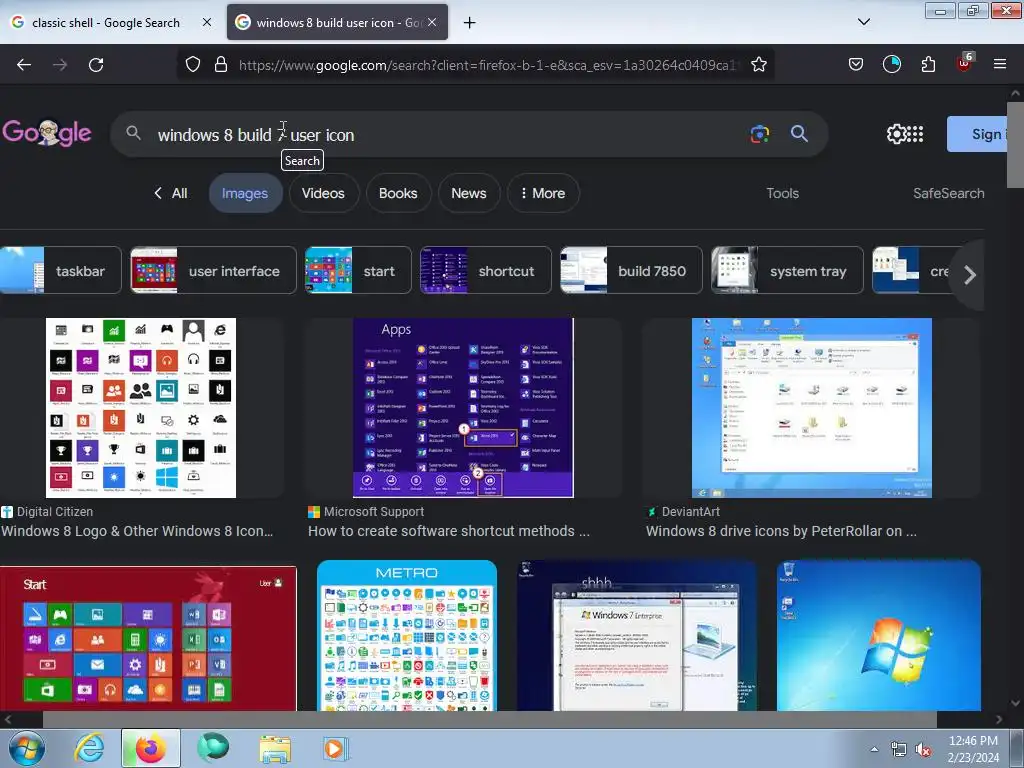Open the Windows 8 icons grid thumbnail
This screenshot has width=1024, height=768.
[141, 408]
